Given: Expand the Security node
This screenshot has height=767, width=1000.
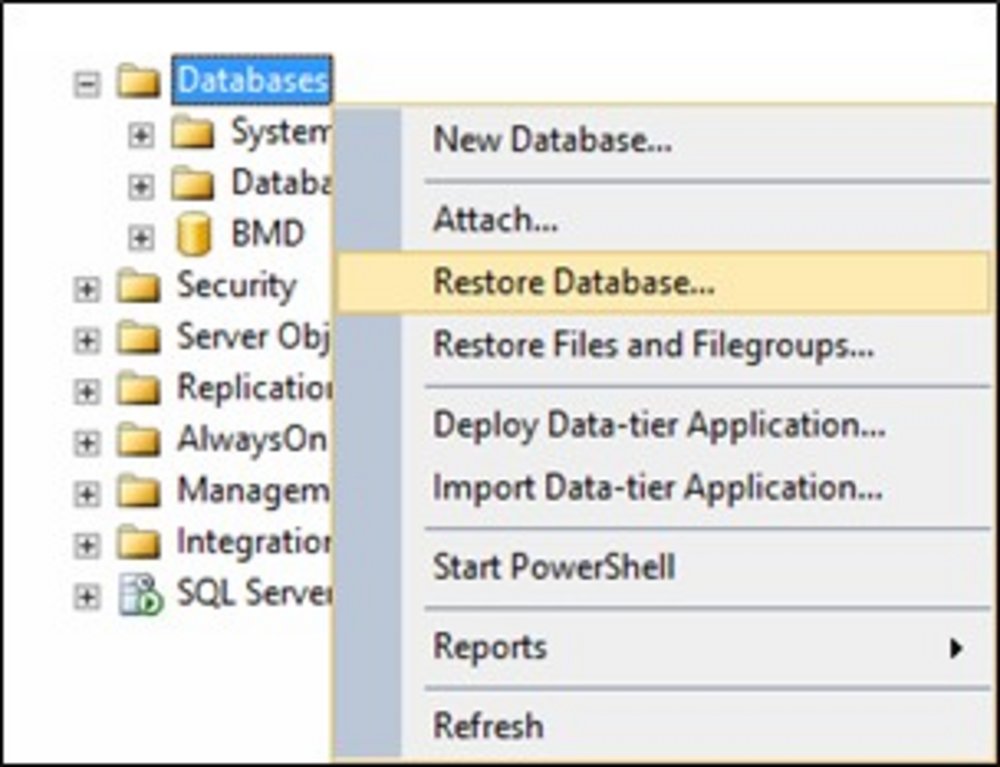Looking at the screenshot, I should pyautogui.click(x=87, y=289).
